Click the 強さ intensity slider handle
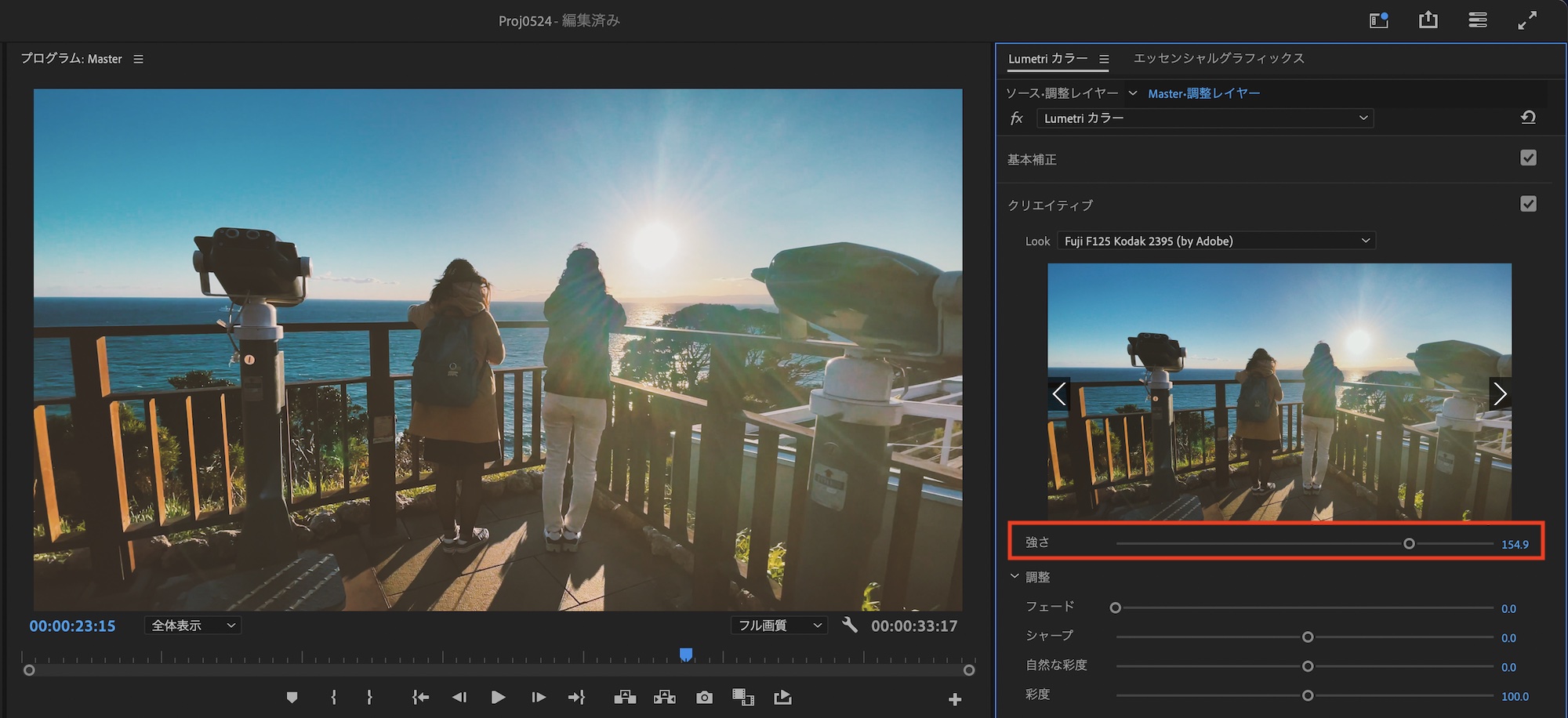Screen dimensions: 1568x718 (x=1409, y=543)
